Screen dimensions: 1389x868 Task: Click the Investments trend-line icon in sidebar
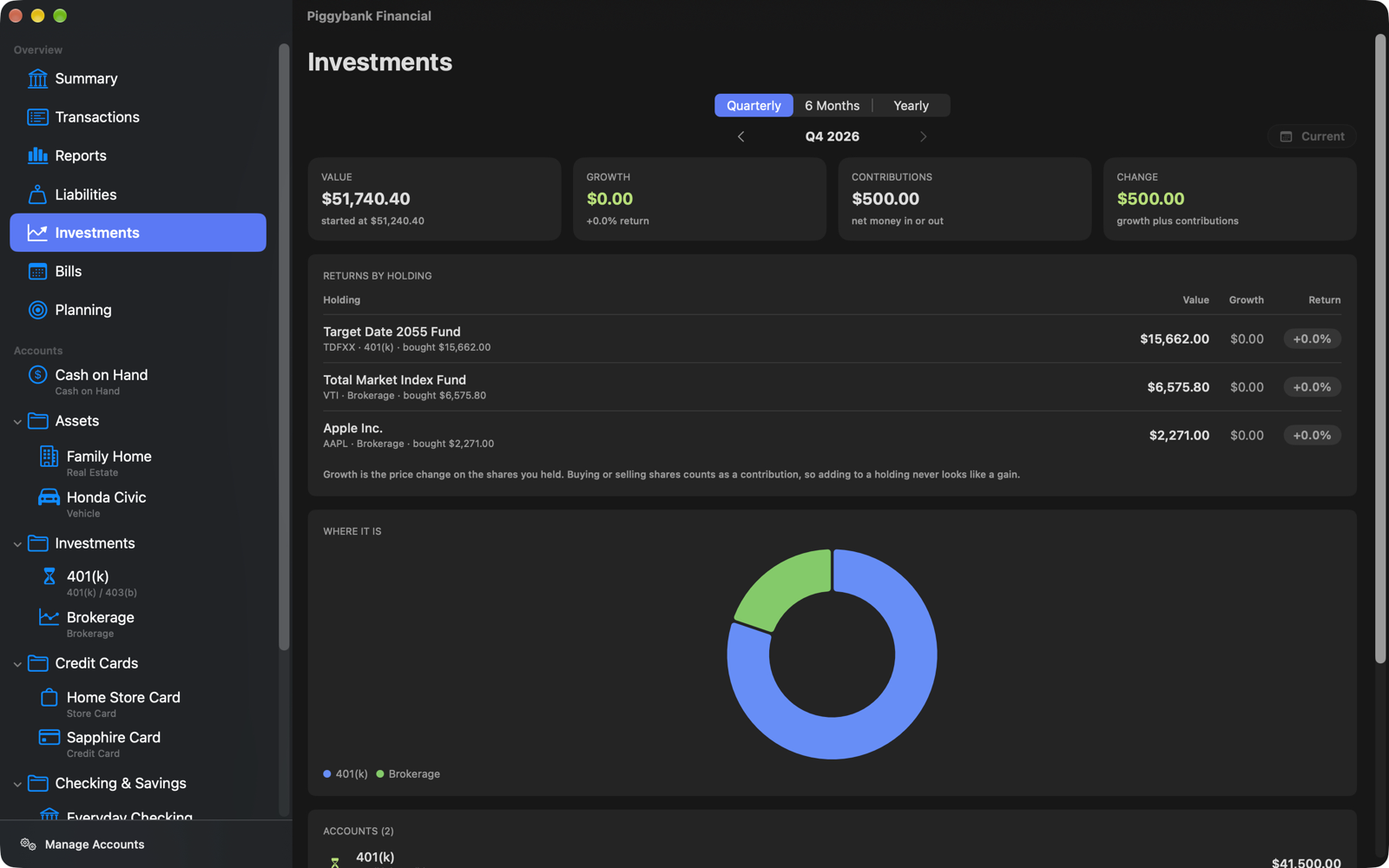(x=37, y=233)
